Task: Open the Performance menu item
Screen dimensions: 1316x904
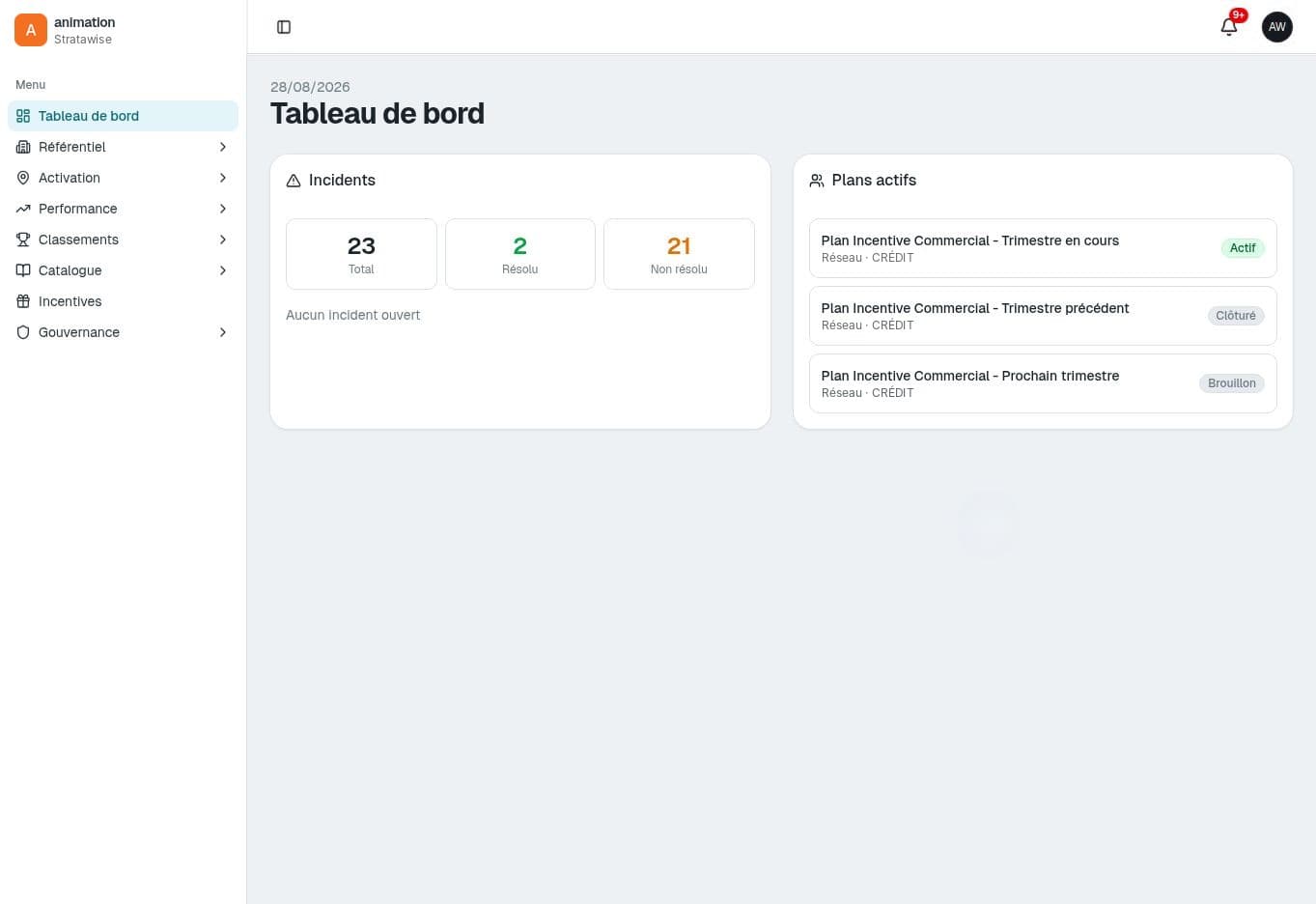Action: (123, 209)
